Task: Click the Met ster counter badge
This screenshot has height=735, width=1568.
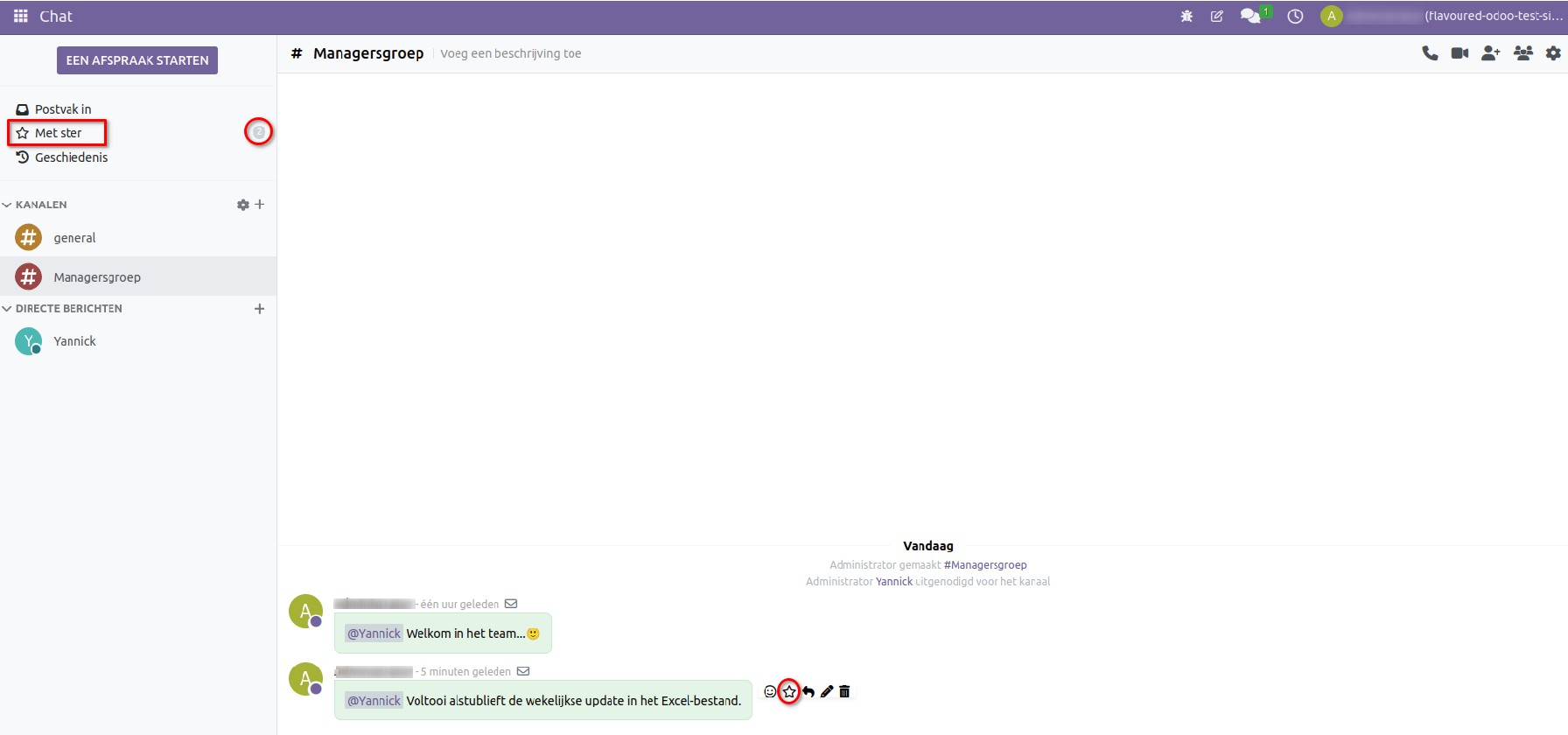Action: [258, 132]
